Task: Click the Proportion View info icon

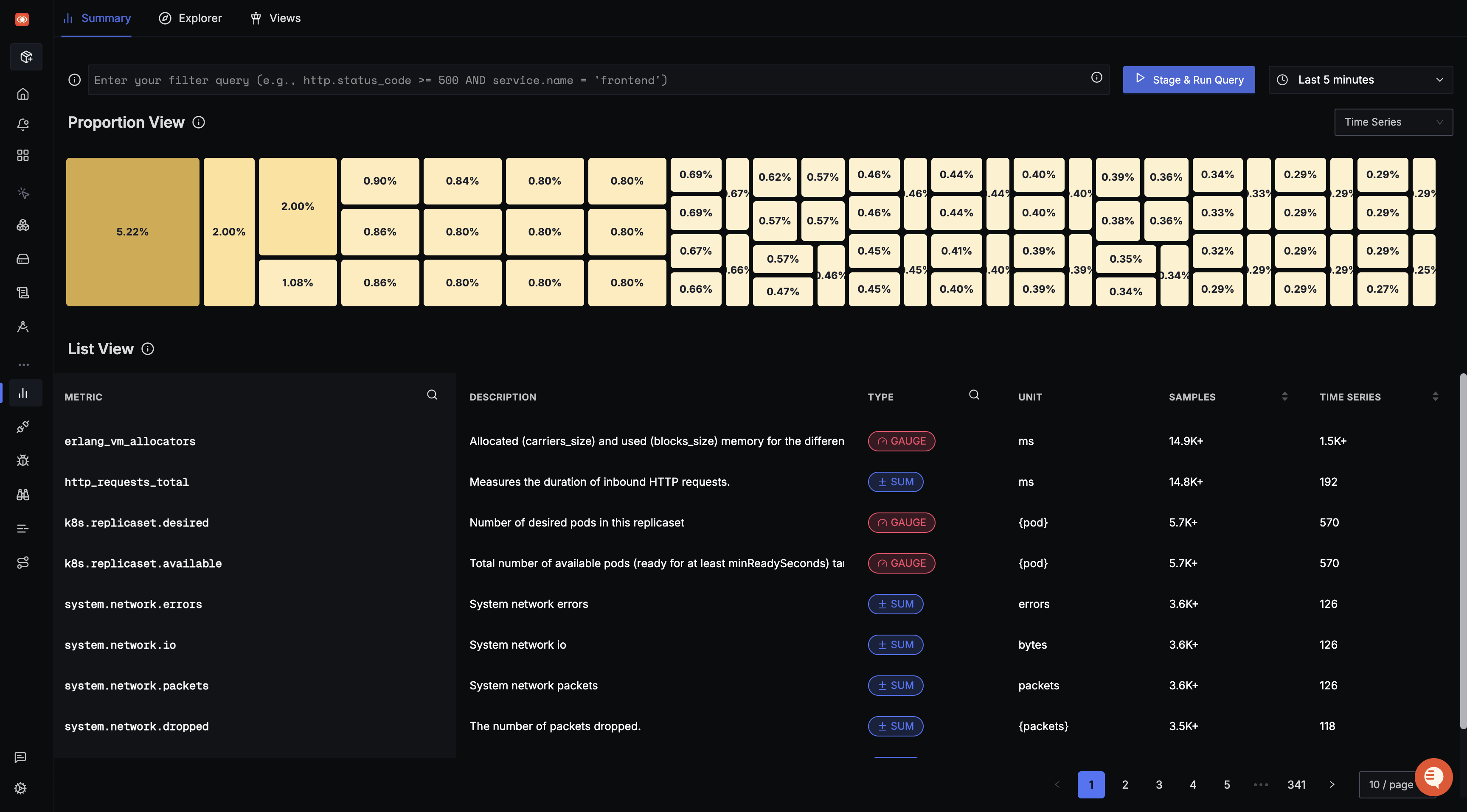Action: [x=199, y=122]
